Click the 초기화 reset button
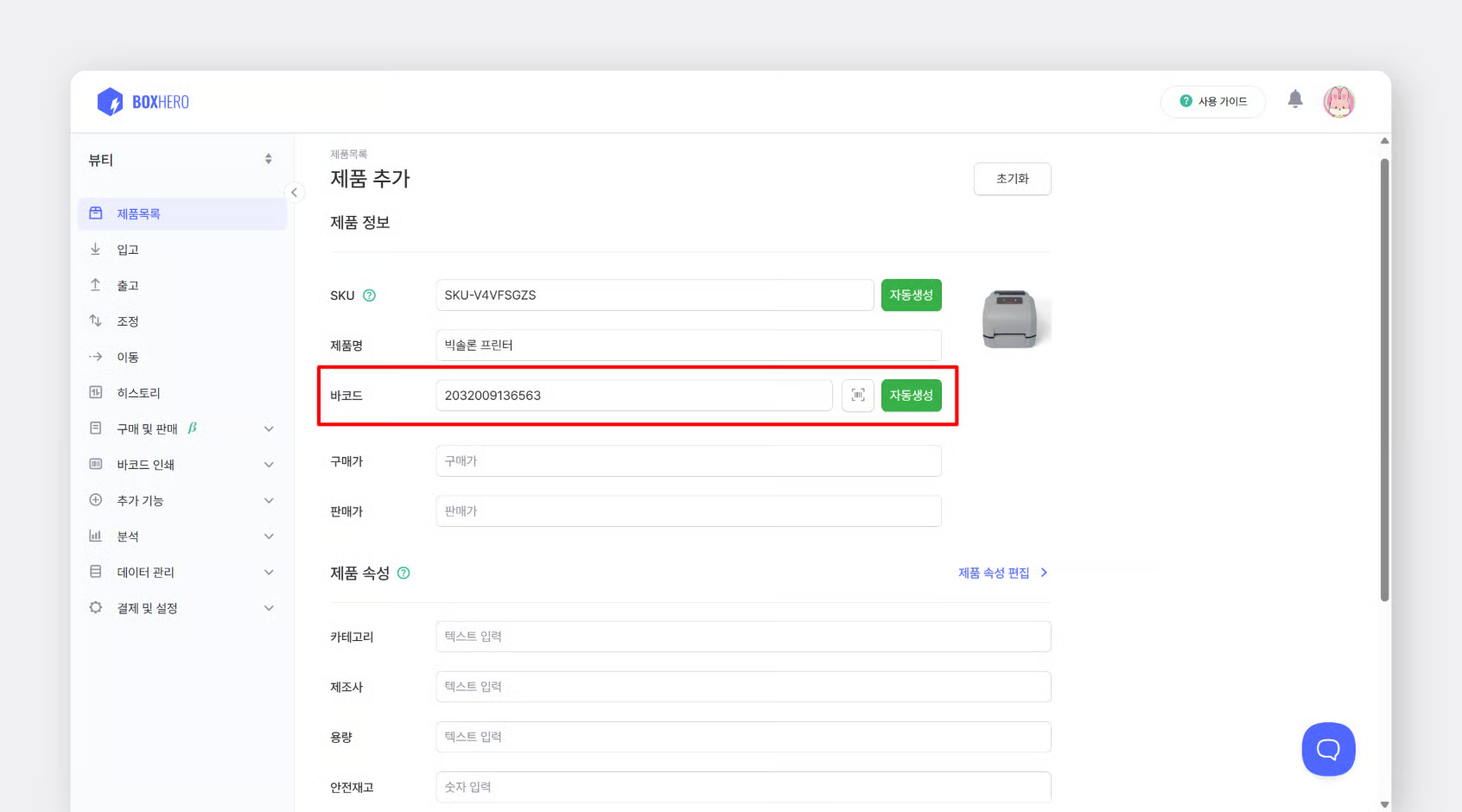Viewport: 1462px width, 812px height. pyautogui.click(x=1012, y=179)
